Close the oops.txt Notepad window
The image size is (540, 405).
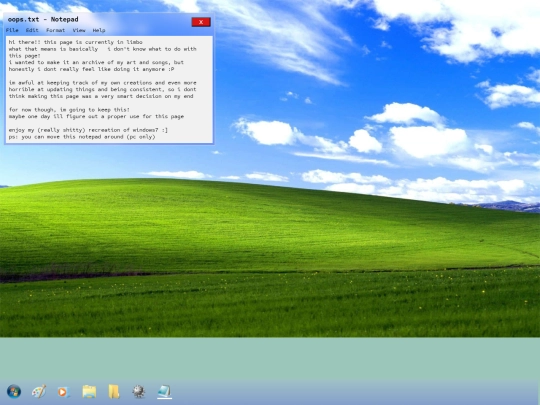click(201, 22)
